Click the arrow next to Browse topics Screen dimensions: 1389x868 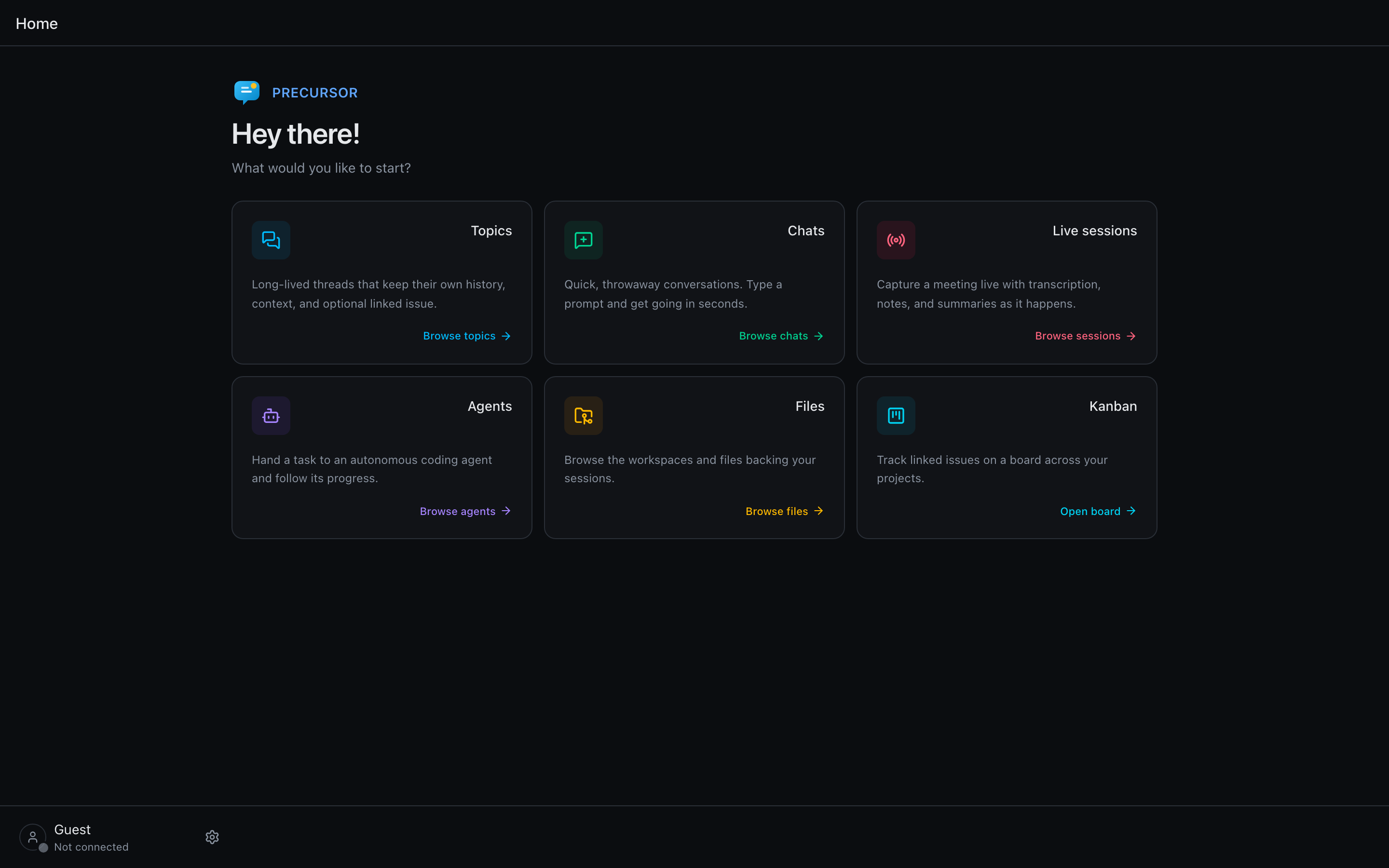[505, 336]
